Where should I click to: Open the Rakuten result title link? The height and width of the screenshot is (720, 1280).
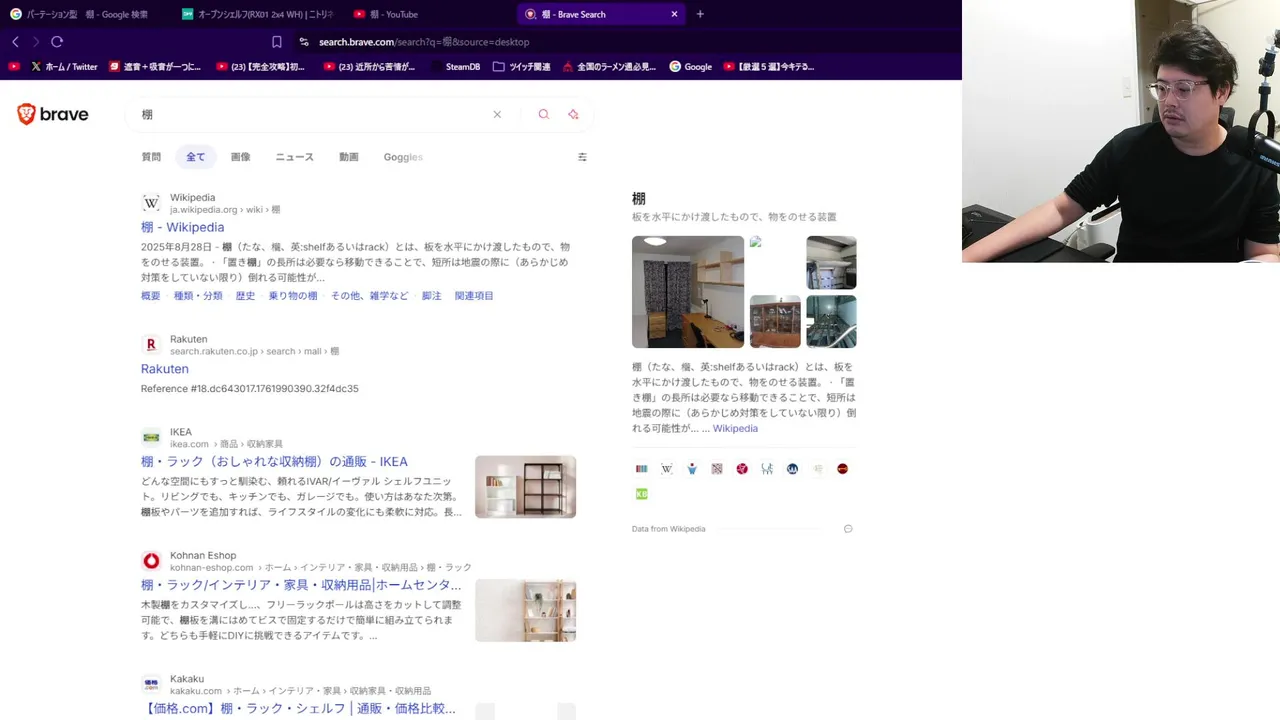coord(164,369)
